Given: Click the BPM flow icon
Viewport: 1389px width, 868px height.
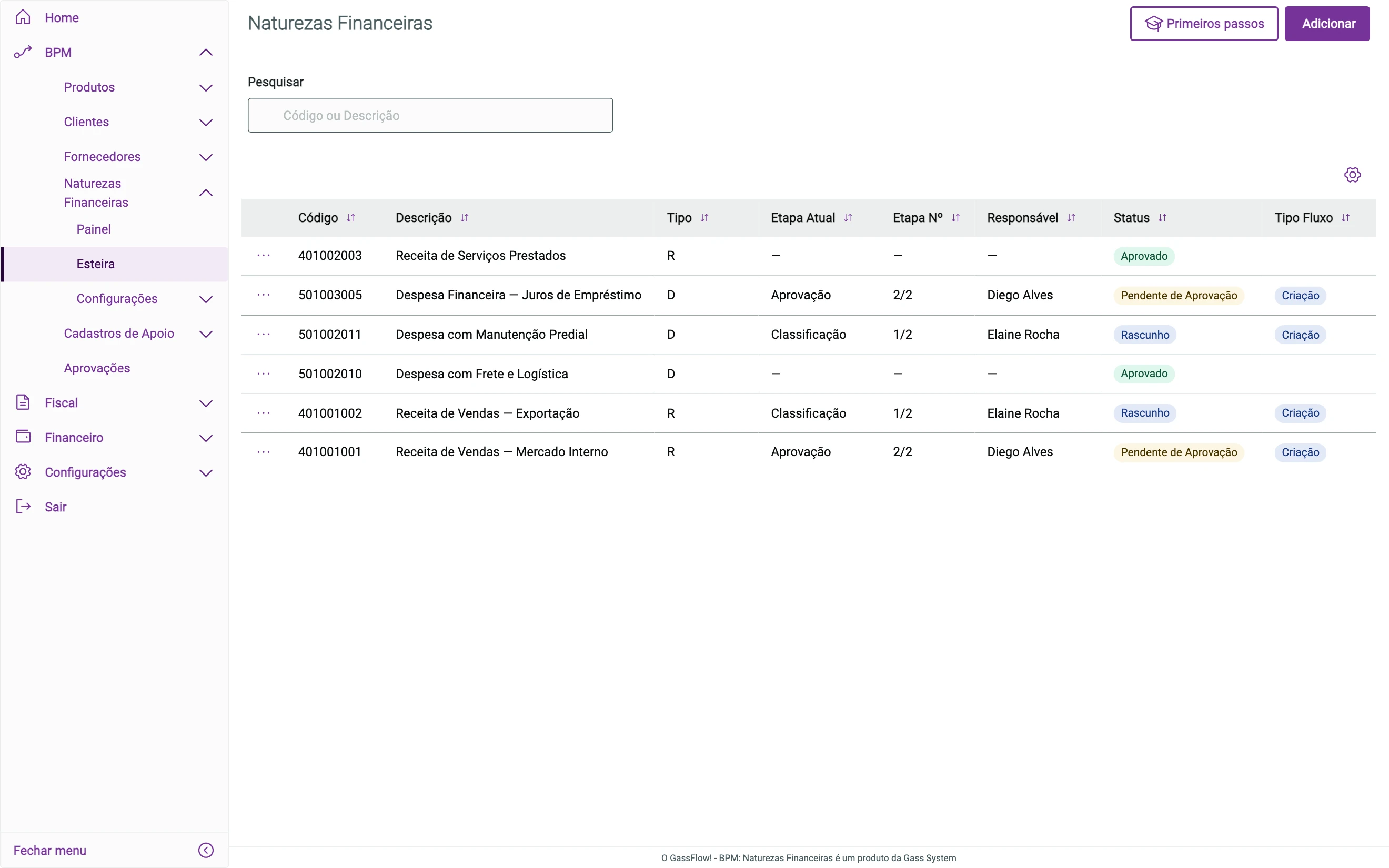Looking at the screenshot, I should pyautogui.click(x=23, y=52).
